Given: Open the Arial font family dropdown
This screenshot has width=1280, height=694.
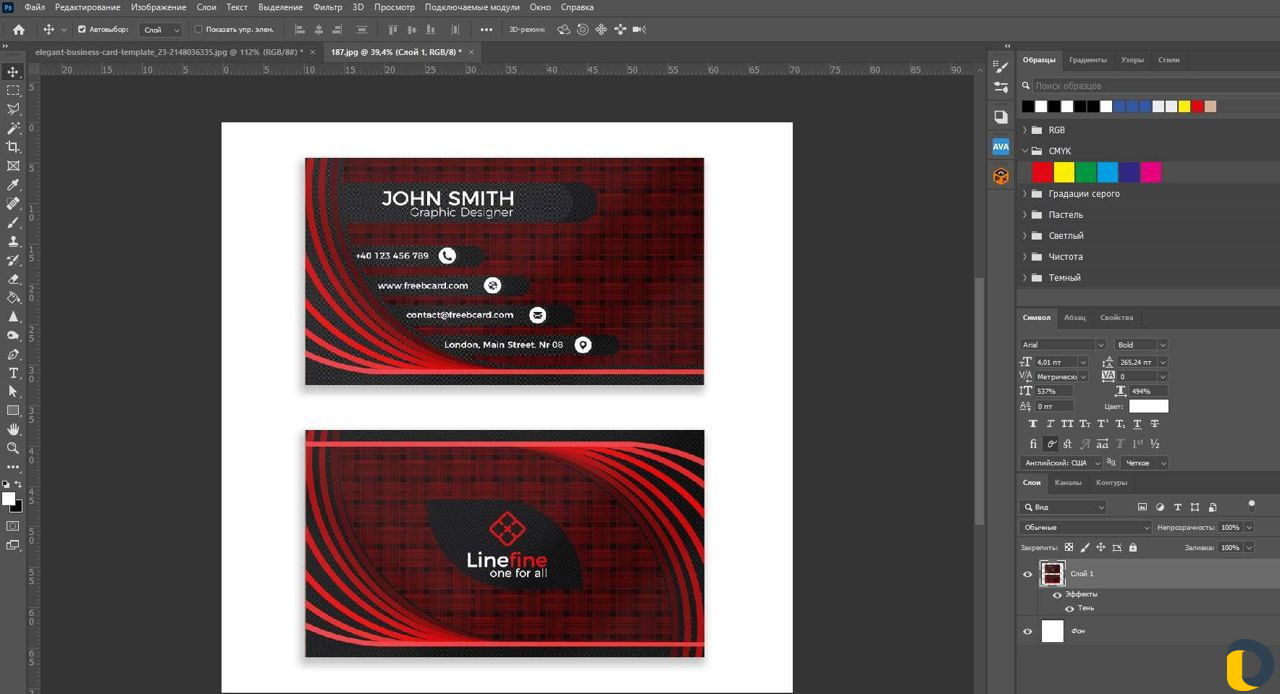Looking at the screenshot, I should tap(1062, 345).
